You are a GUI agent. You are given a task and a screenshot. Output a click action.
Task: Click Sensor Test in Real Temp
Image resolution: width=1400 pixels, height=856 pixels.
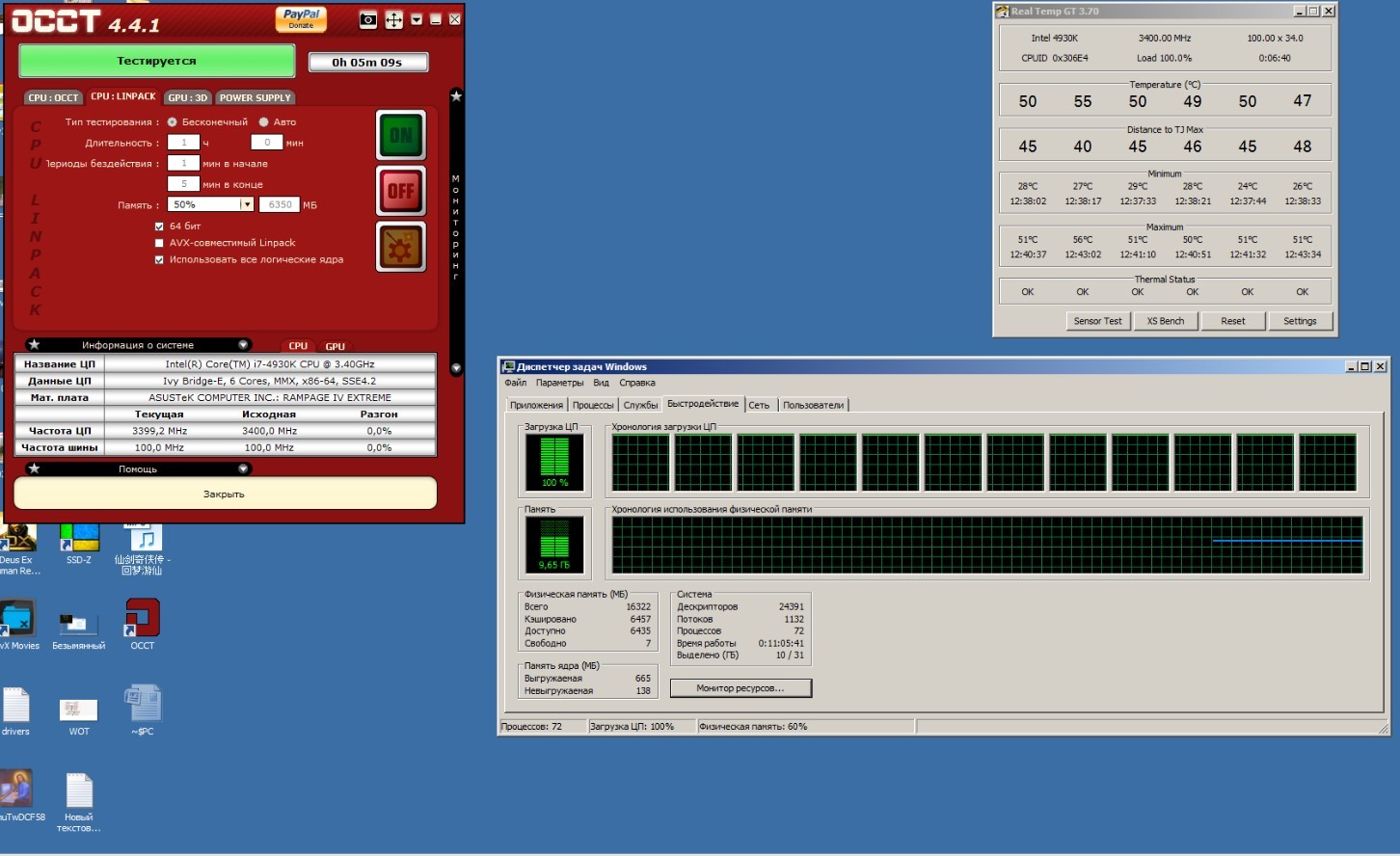point(1098,321)
